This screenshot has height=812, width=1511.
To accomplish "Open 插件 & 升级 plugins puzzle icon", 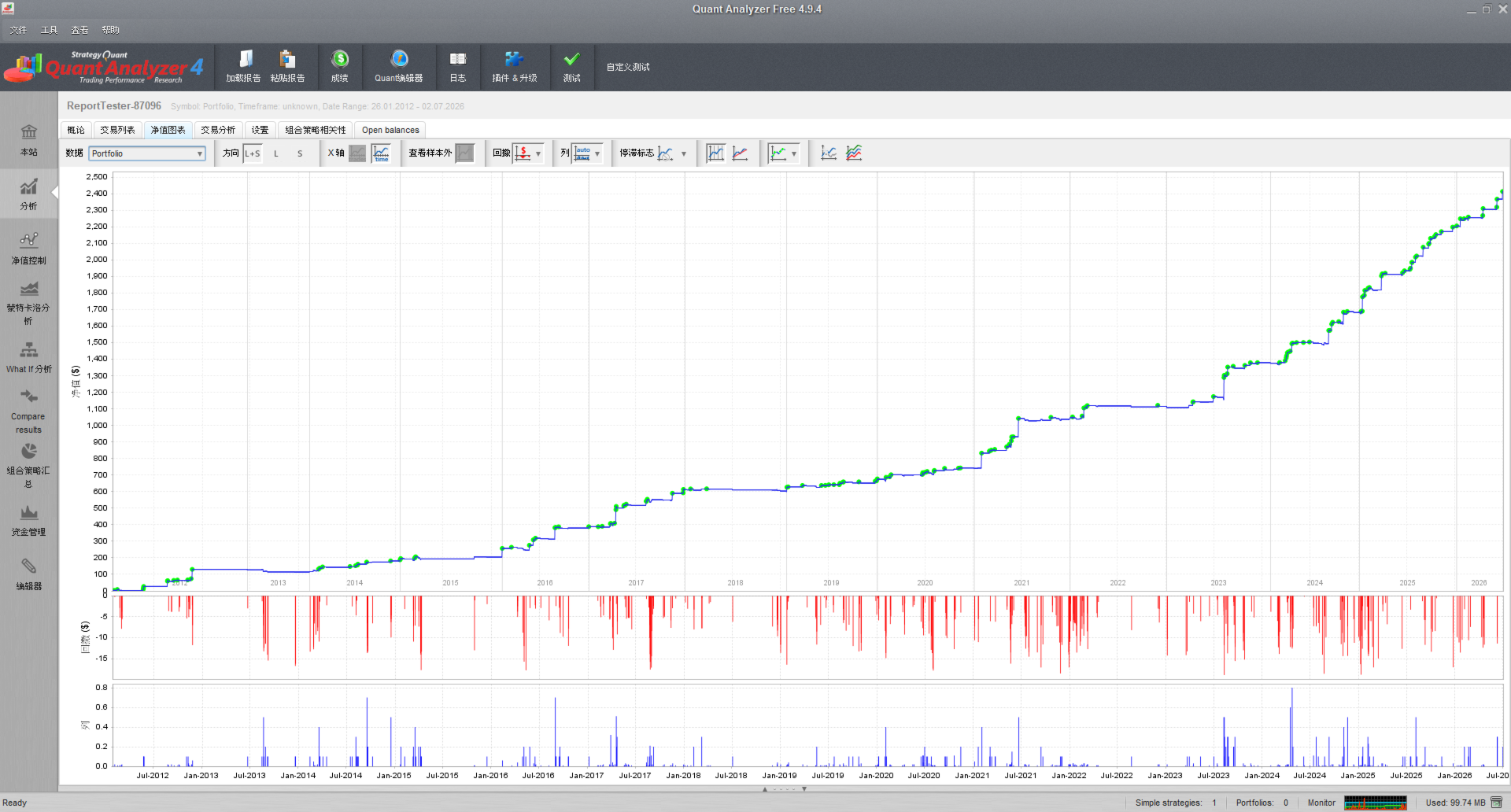I will (x=515, y=67).
